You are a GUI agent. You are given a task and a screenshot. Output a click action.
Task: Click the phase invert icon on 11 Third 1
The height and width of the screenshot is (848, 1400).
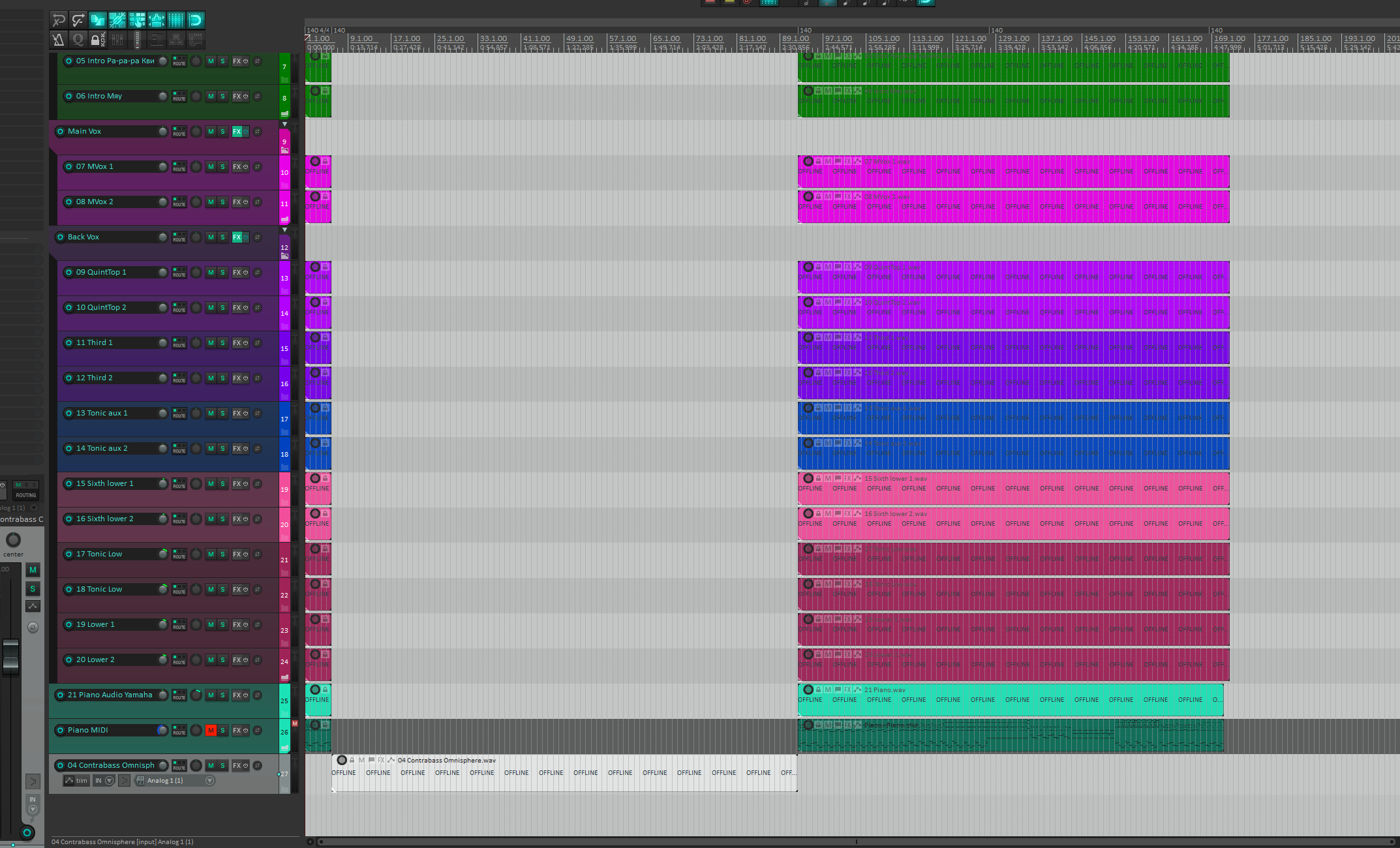[258, 343]
